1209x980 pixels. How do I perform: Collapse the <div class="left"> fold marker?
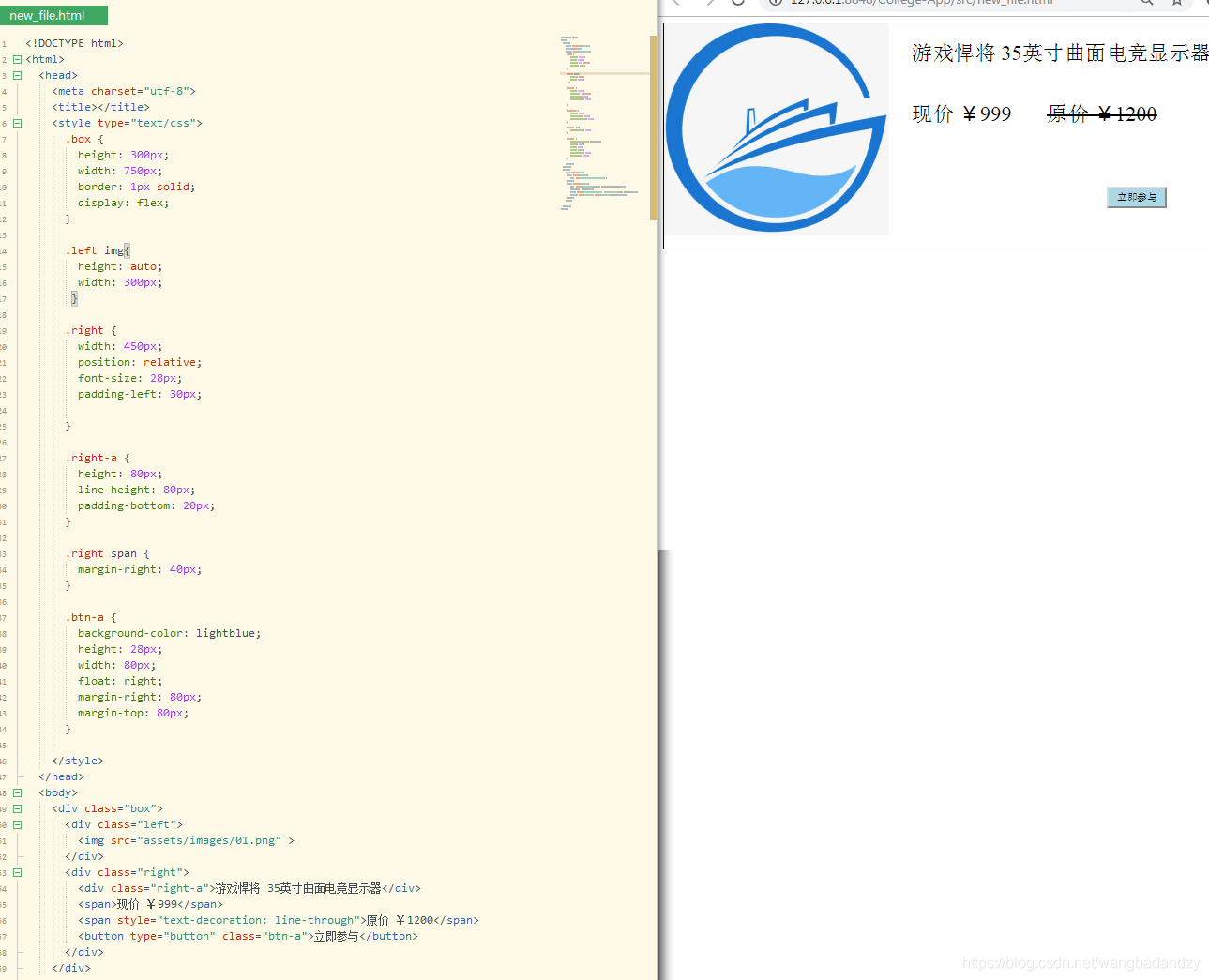click(17, 824)
